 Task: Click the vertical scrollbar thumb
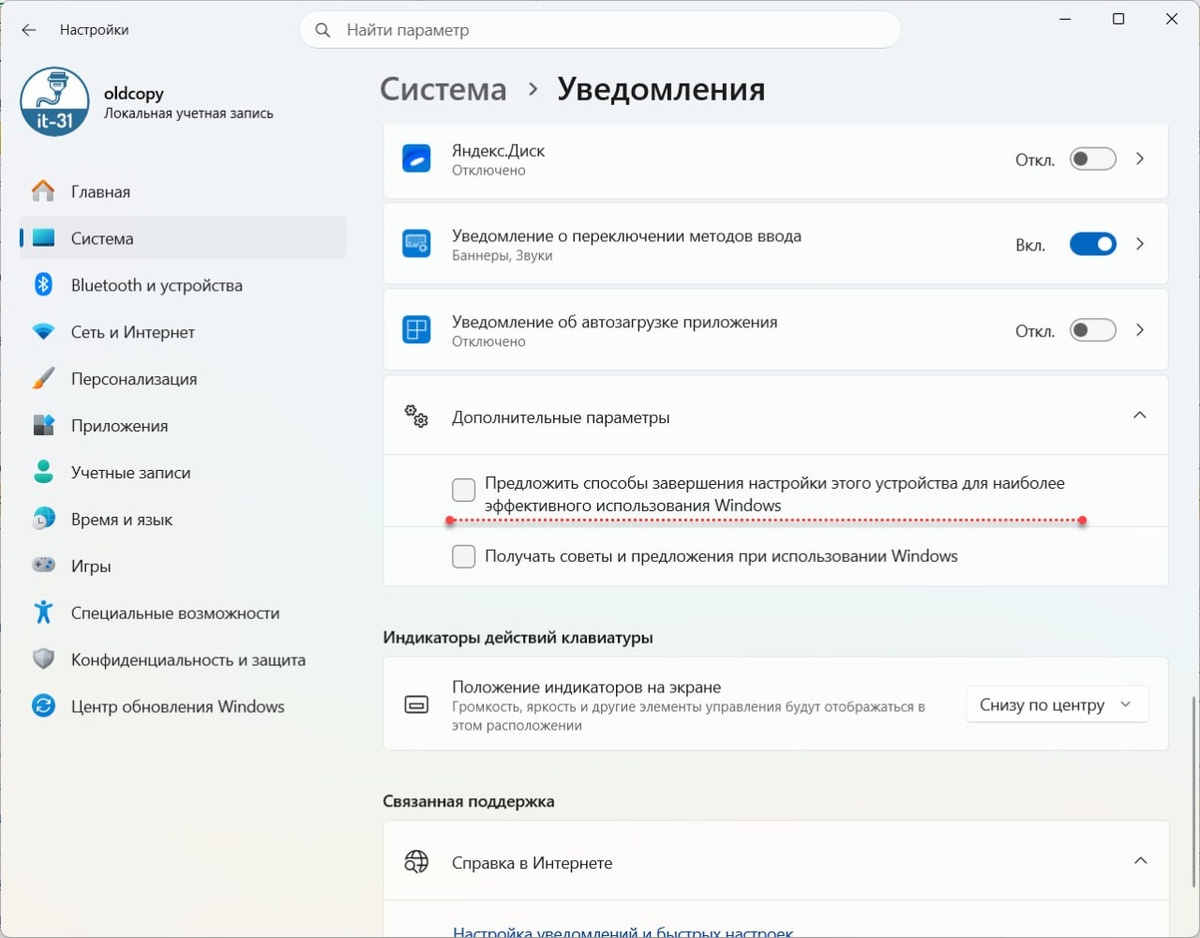[1193, 792]
